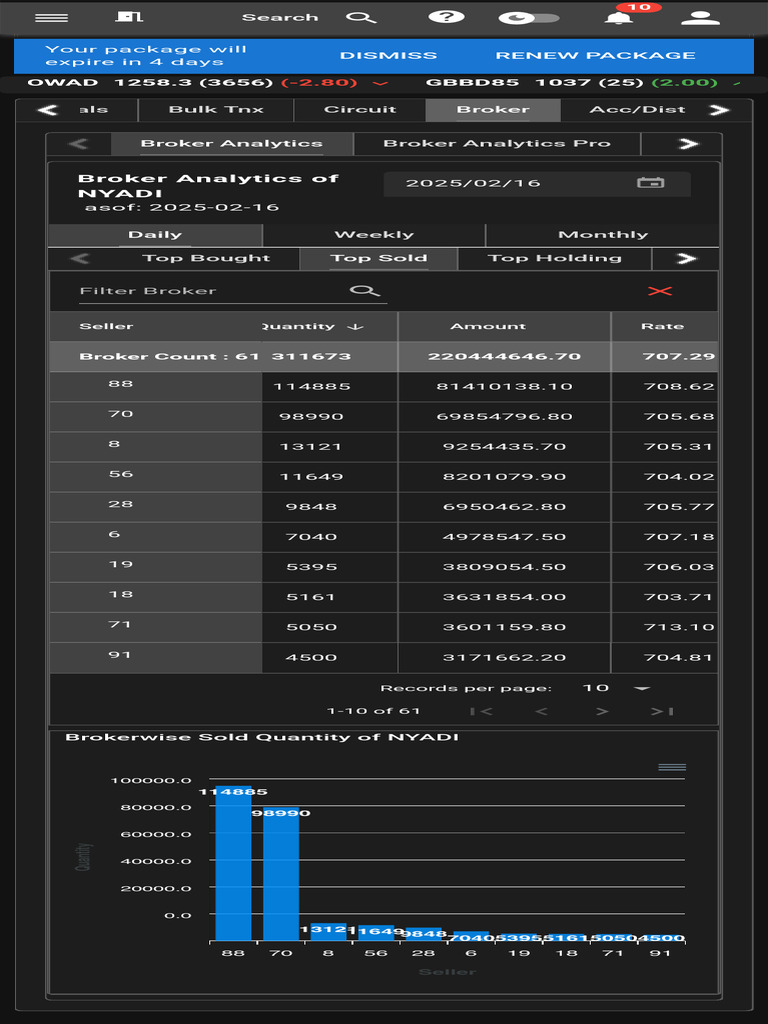Viewport: 768px width, 1024px height.
Task: Go to first page of records
Action: click(481, 711)
